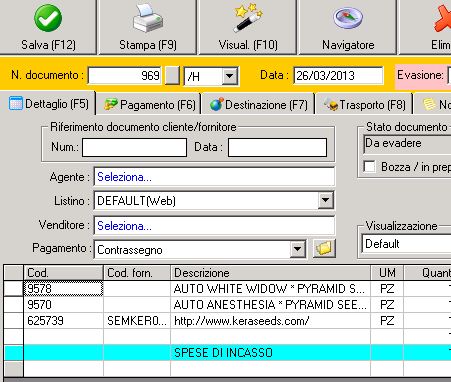Expand the /H document series dropdown

(x=229, y=76)
